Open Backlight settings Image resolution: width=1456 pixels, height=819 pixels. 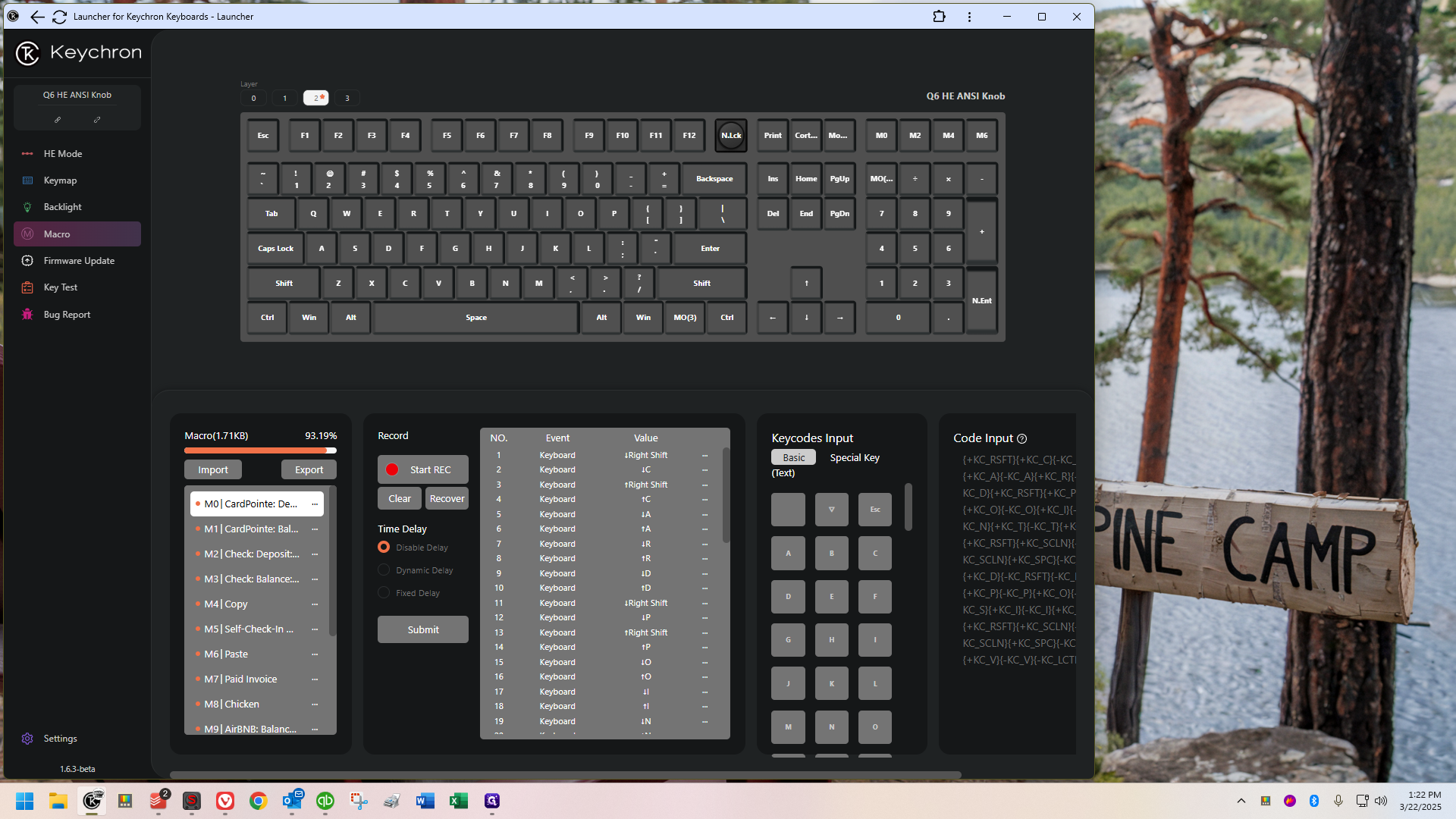pyautogui.click(x=62, y=207)
